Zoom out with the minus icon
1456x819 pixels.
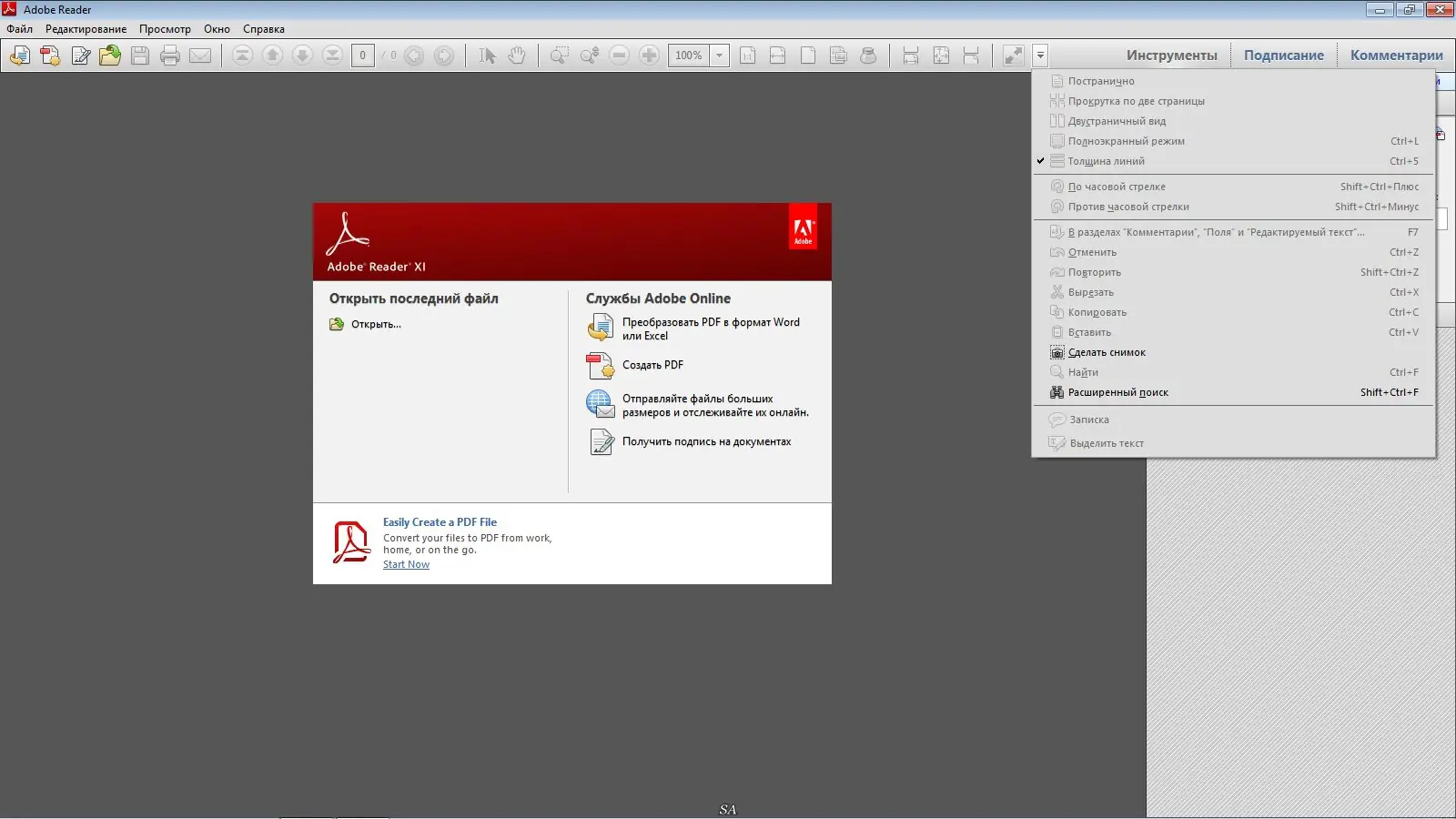point(619,56)
